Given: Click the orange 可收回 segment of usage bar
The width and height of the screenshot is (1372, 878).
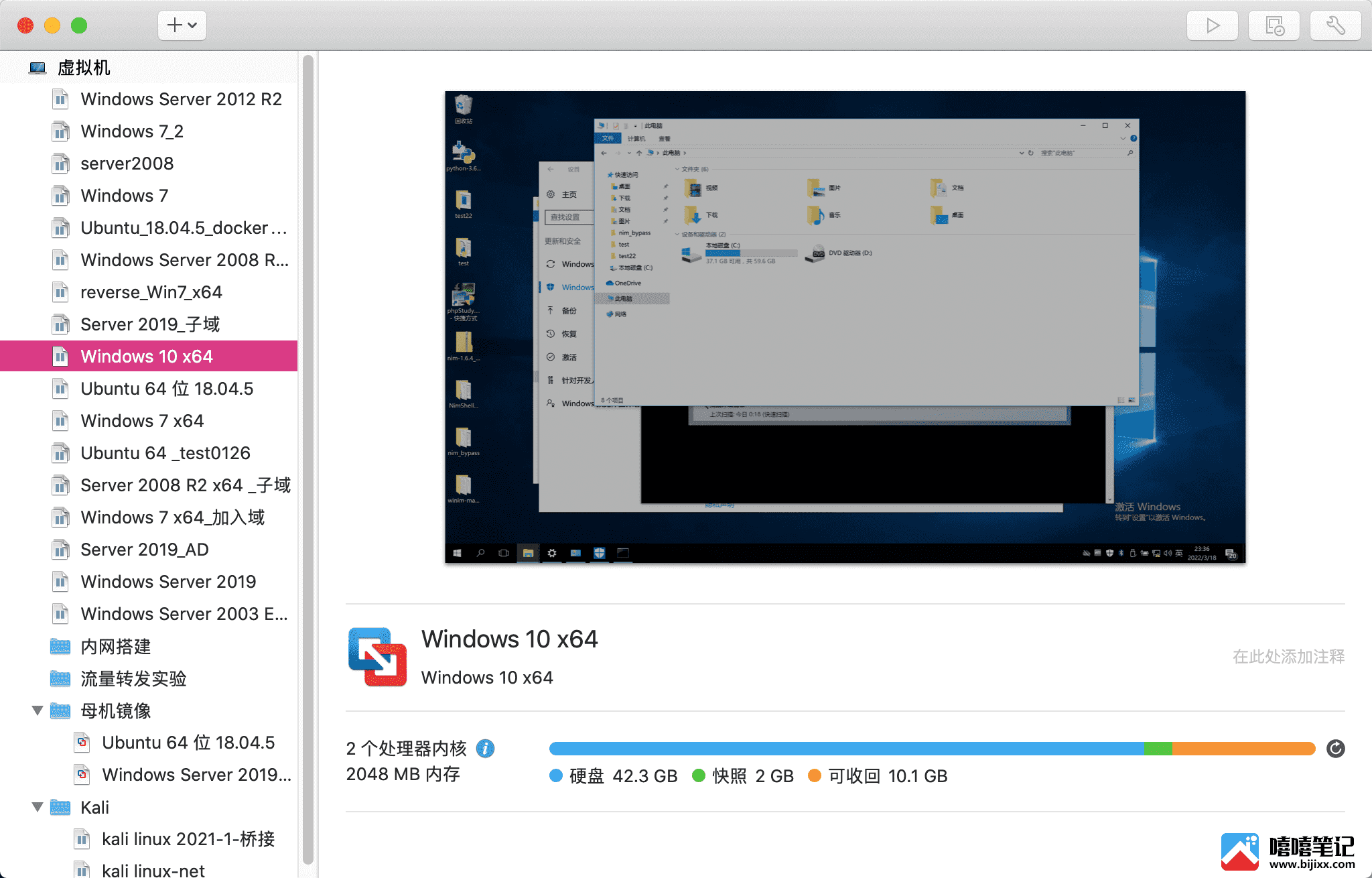Looking at the screenshot, I should [x=1243, y=749].
